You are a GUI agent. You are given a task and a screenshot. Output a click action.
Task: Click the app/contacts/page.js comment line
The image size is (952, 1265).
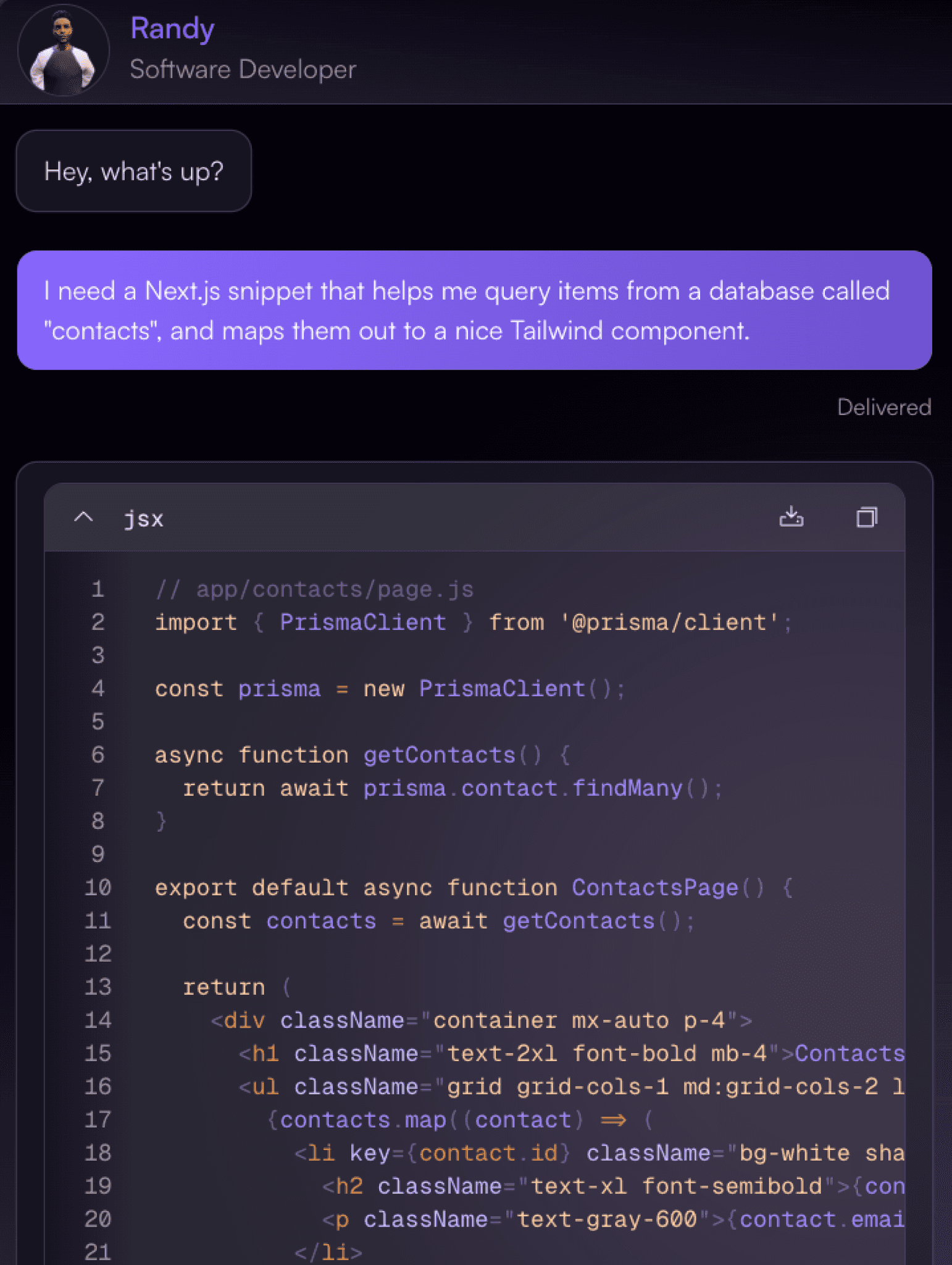pyautogui.click(x=314, y=589)
